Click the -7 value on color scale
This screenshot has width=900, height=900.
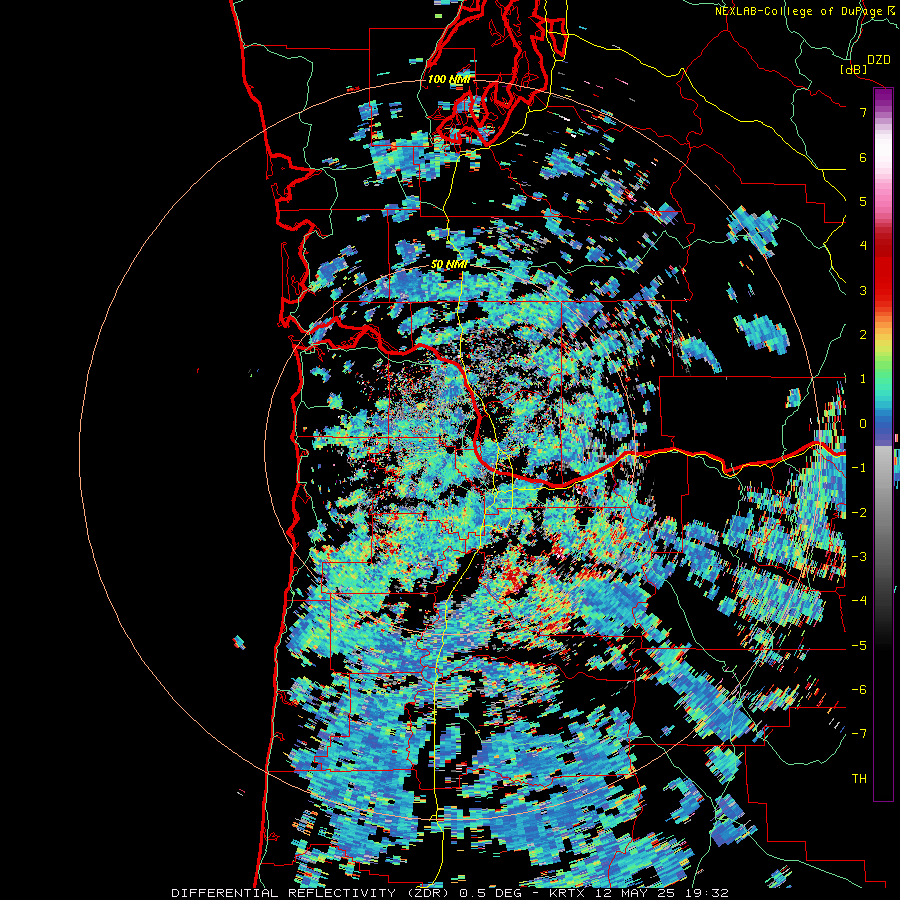[x=859, y=734]
